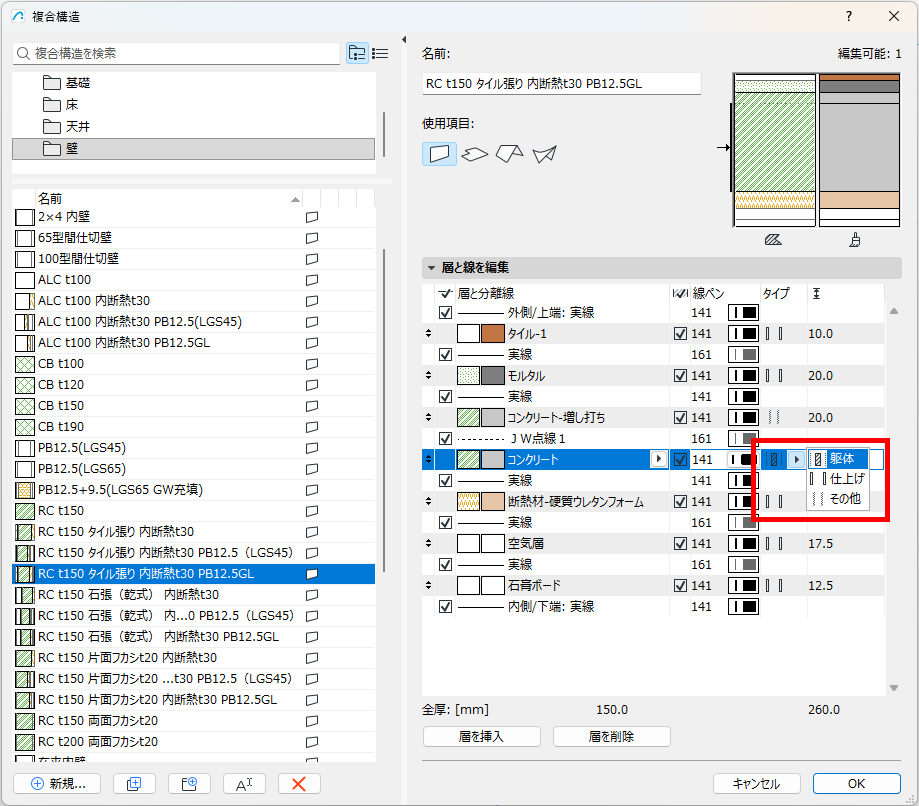Click the 層を挿入 button
The height and width of the screenshot is (806, 919).
[x=482, y=736]
